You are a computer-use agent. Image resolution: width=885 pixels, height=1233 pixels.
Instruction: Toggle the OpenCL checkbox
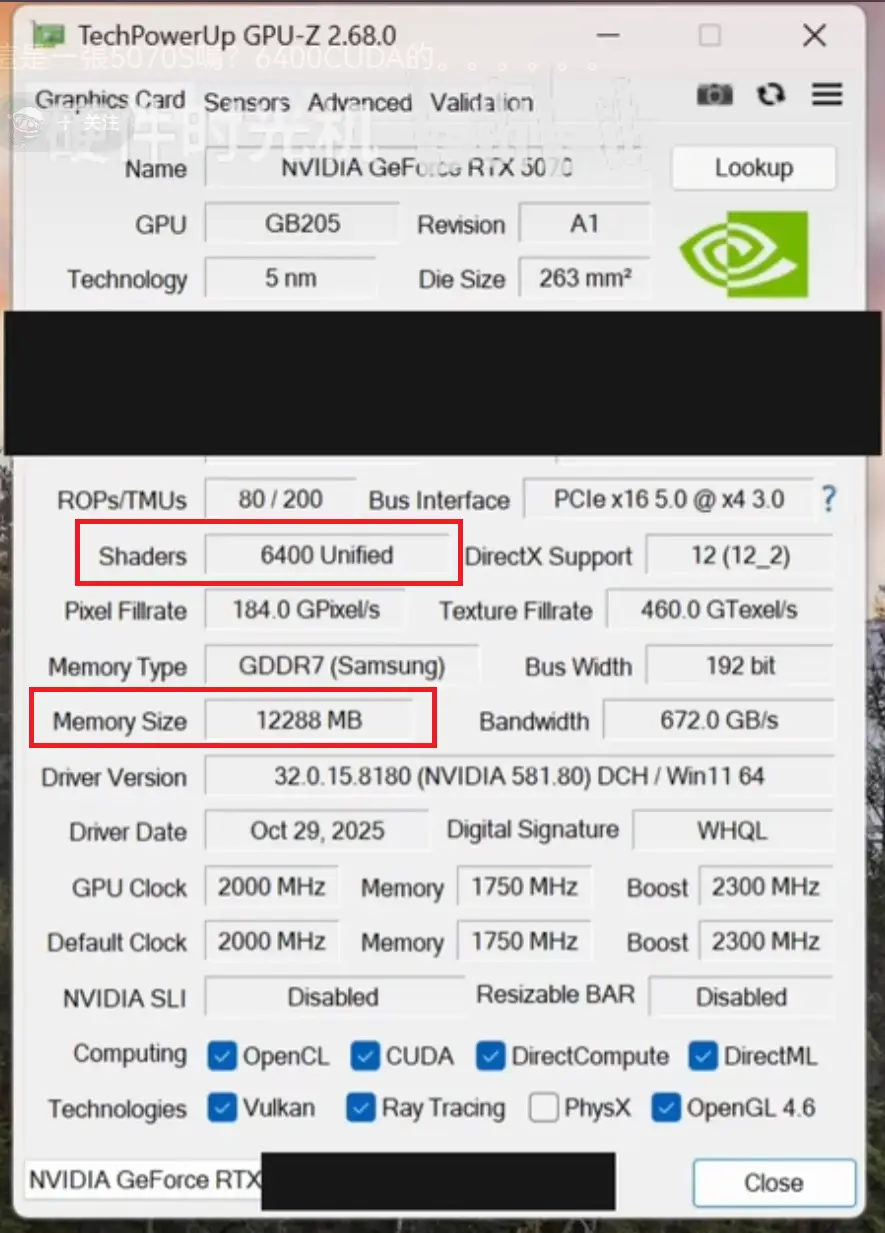222,1056
